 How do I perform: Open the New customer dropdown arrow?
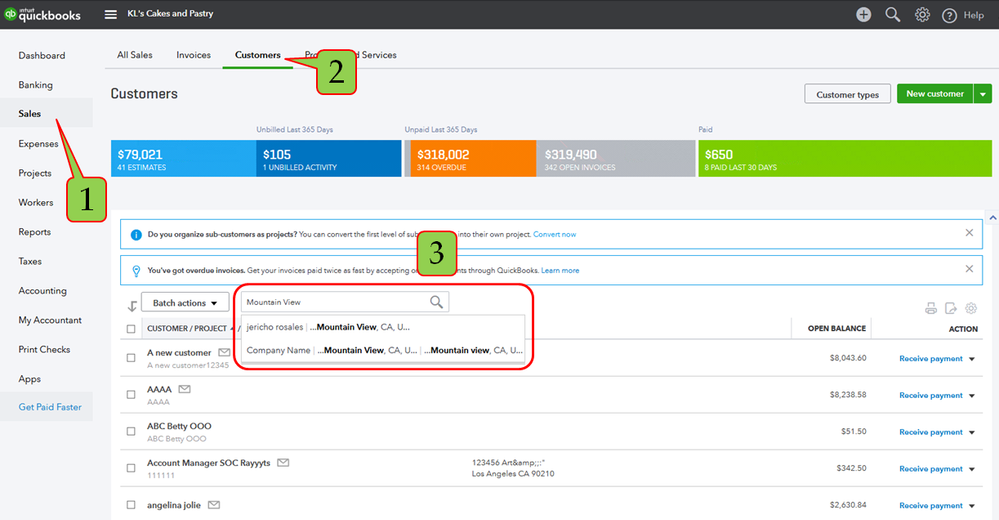[982, 94]
